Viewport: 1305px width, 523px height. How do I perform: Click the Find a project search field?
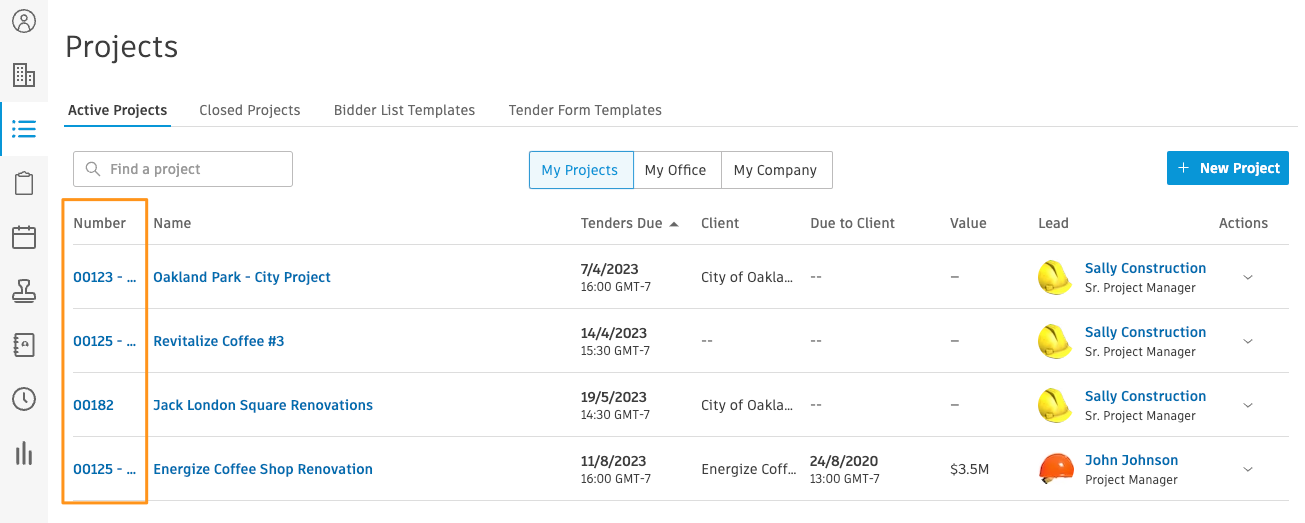[183, 169]
